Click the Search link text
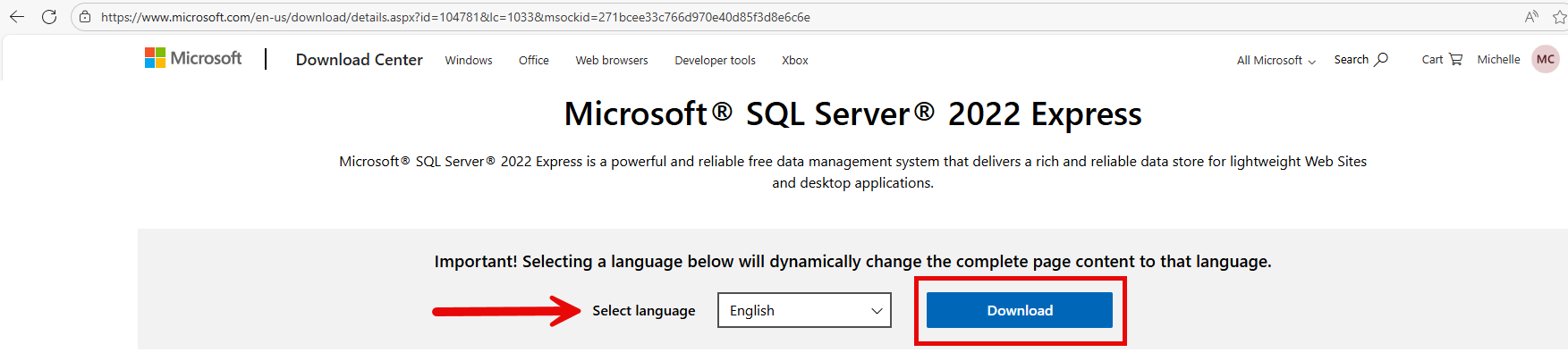The height and width of the screenshot is (361, 1568). click(x=1352, y=59)
